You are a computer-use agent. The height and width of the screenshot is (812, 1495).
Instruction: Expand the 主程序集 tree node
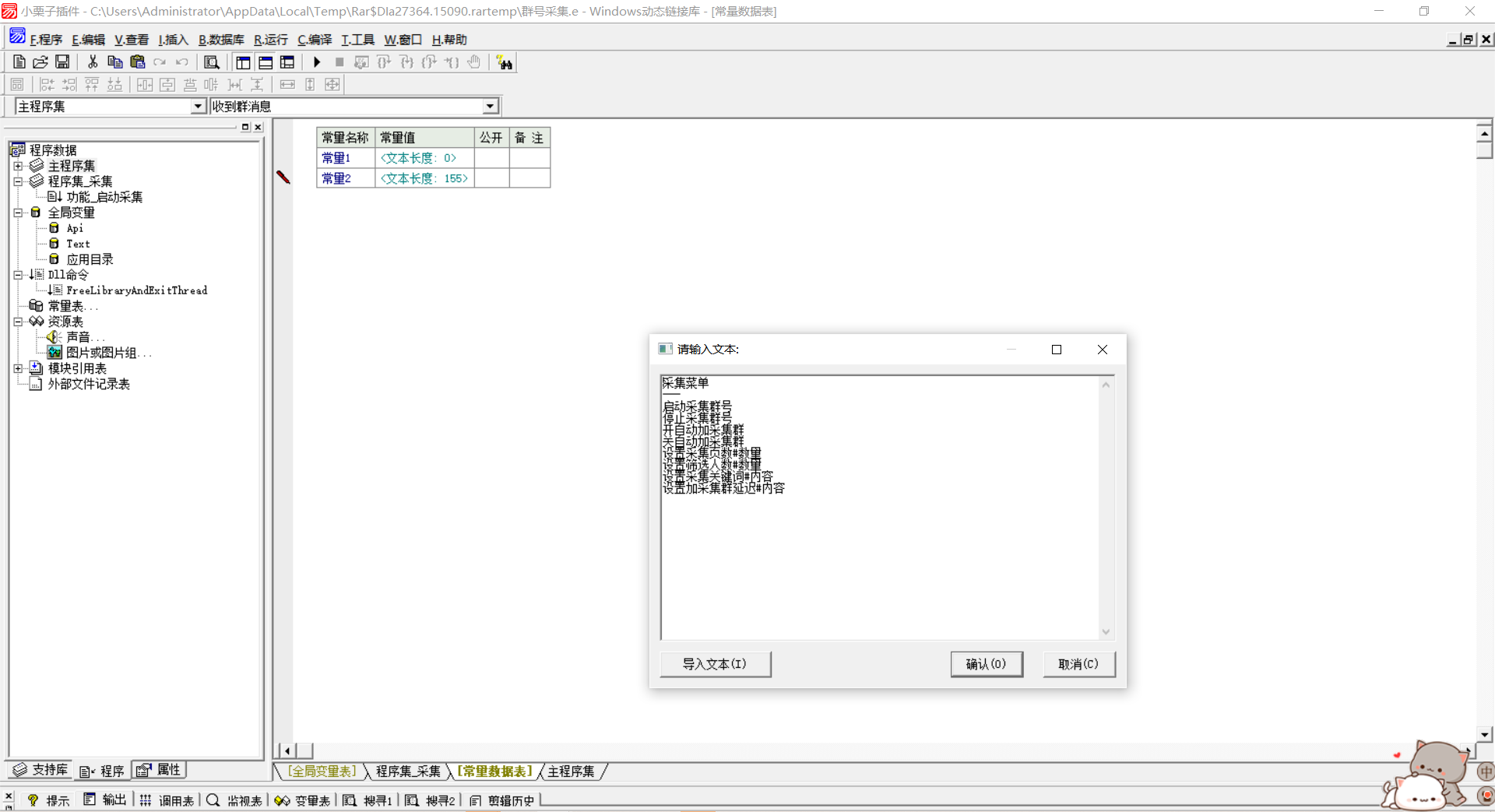click(18, 166)
